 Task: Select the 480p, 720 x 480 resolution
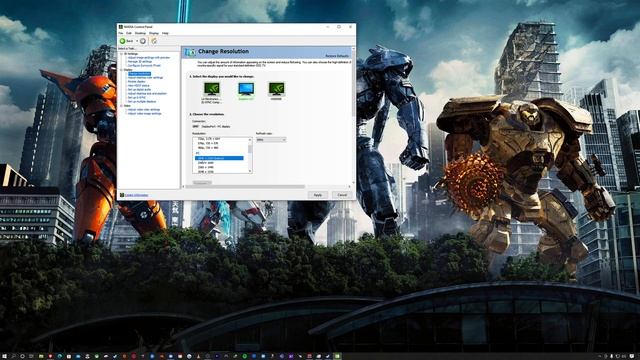coord(208,148)
